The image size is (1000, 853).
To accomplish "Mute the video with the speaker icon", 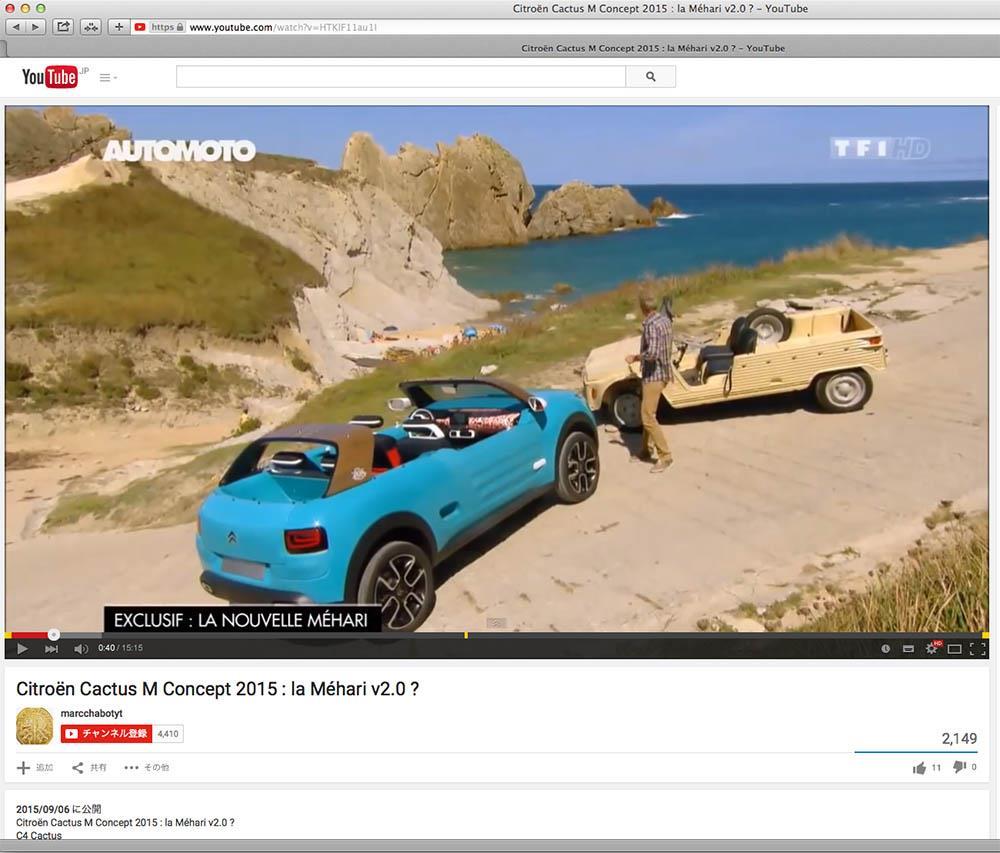I will coord(81,649).
